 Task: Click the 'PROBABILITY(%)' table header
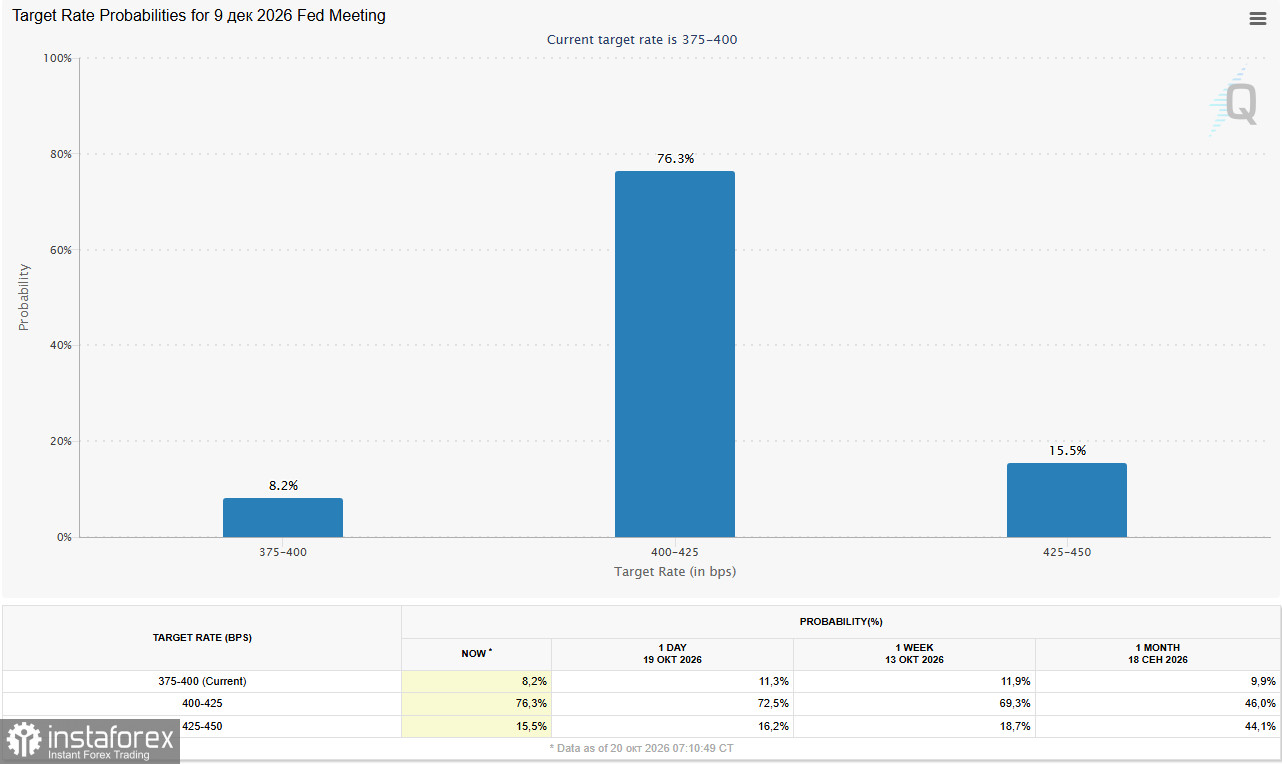pyautogui.click(x=841, y=622)
